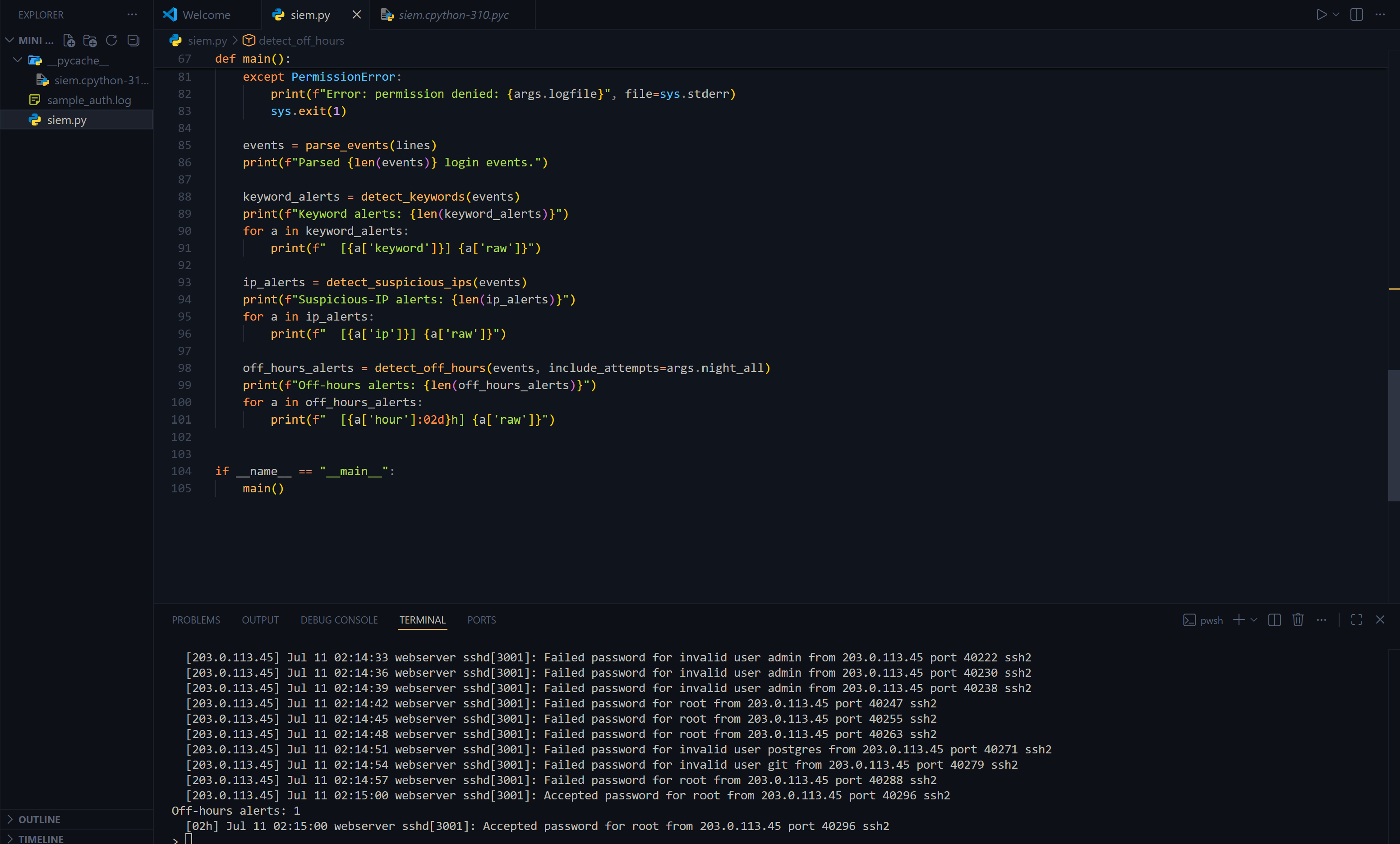1400x844 pixels.
Task: Close the bottom panel
Action: pyautogui.click(x=1380, y=619)
